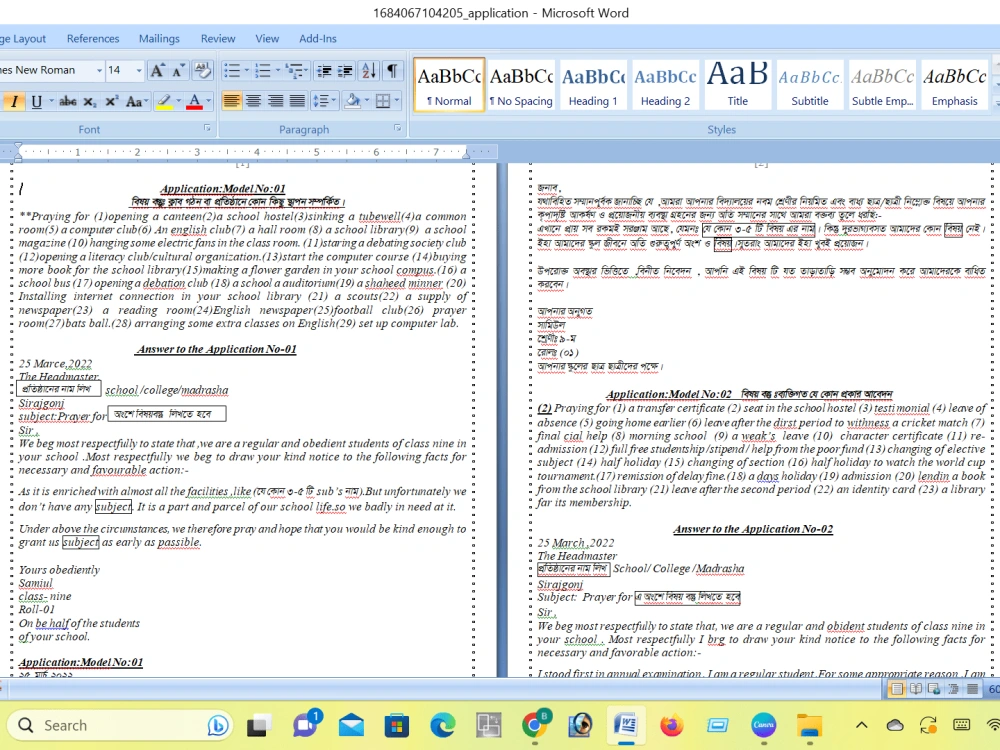Open the highlight color dropdown arrow
Viewport: 1000px width, 750px height.
(178, 101)
